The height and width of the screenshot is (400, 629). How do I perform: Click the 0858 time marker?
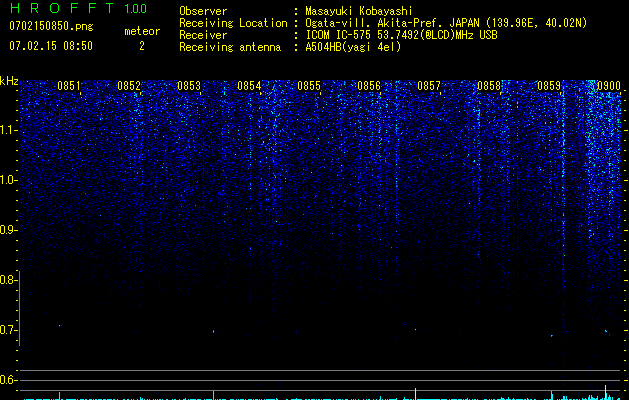[x=489, y=86]
